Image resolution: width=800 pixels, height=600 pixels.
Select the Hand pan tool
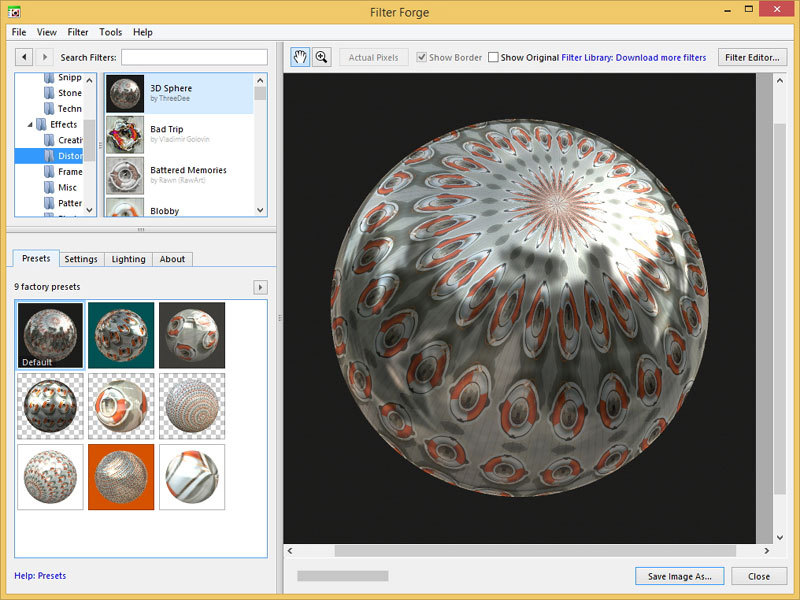point(300,57)
